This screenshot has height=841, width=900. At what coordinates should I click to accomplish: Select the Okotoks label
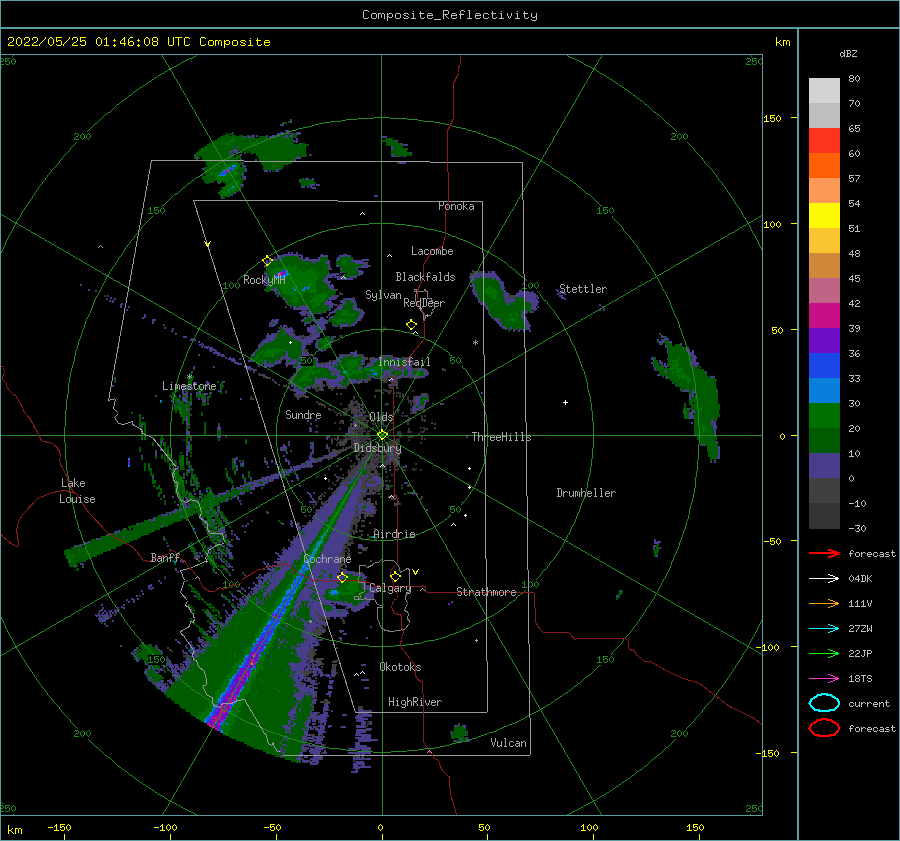pyautogui.click(x=400, y=667)
